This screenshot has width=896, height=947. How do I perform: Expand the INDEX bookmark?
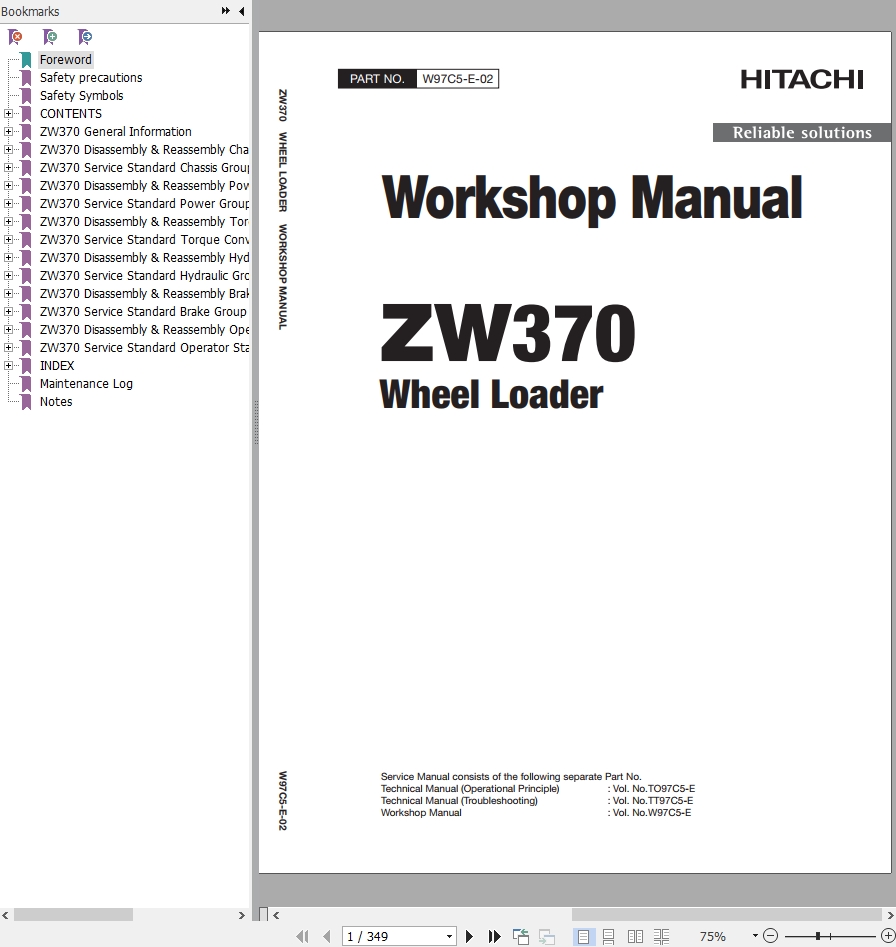(8, 365)
